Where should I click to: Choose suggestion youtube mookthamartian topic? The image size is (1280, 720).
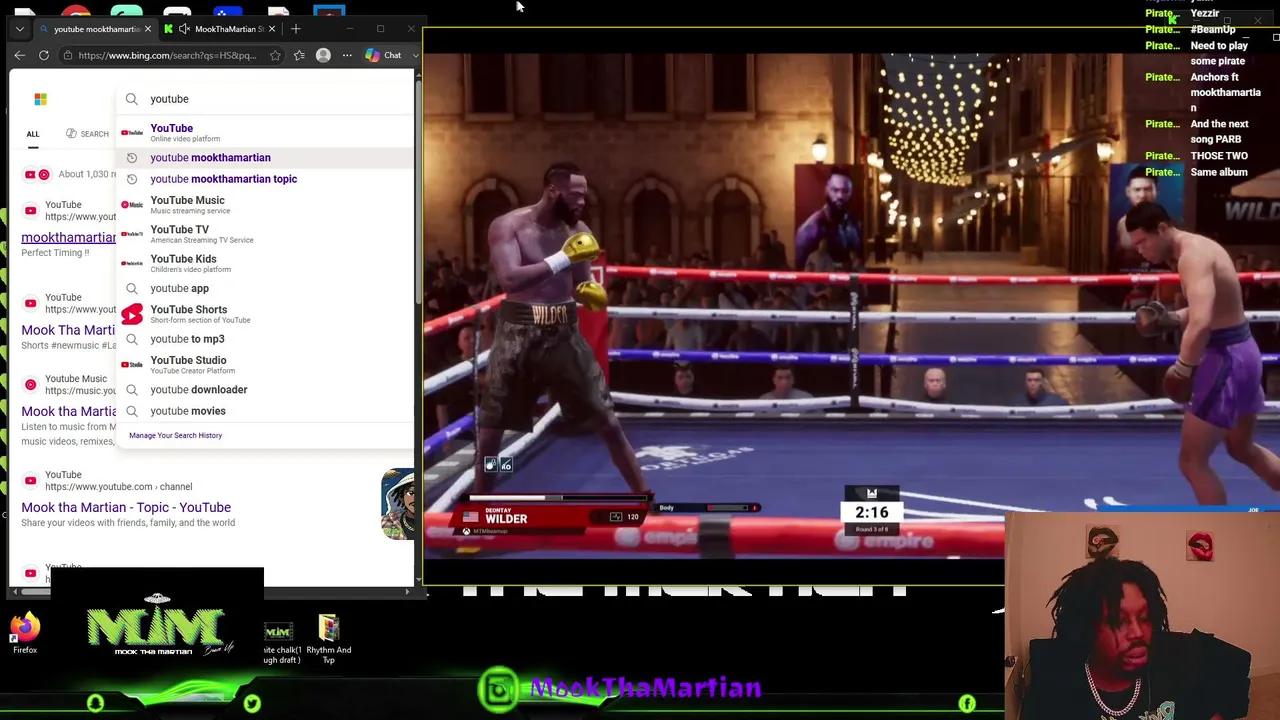point(265,179)
